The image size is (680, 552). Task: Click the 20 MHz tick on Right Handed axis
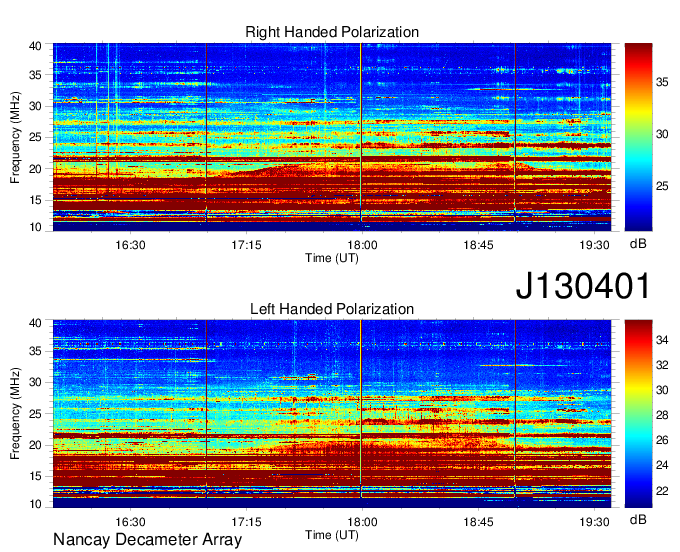click(35, 169)
